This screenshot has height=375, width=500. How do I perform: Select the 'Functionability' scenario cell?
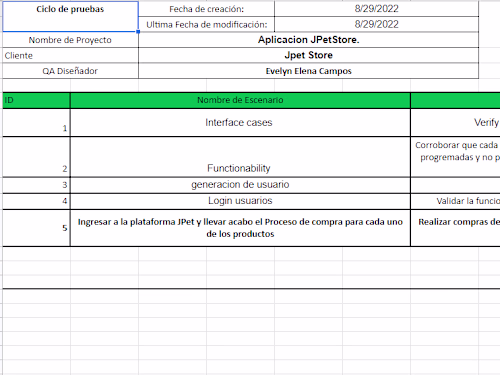[x=240, y=157]
